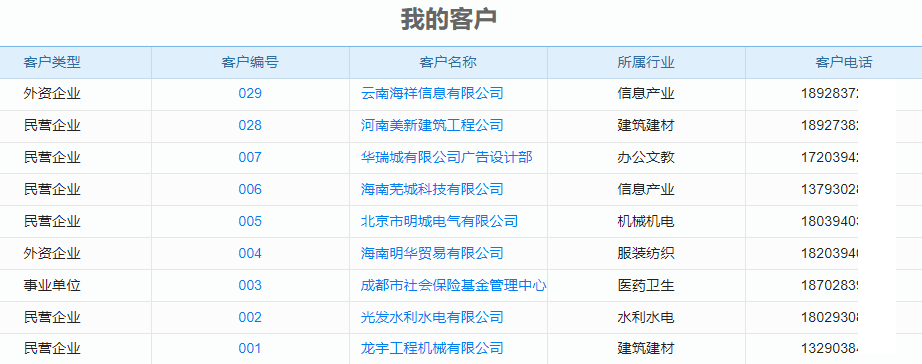Click phone number starting 1892738
Screen dimensions: 922x364
830,126
